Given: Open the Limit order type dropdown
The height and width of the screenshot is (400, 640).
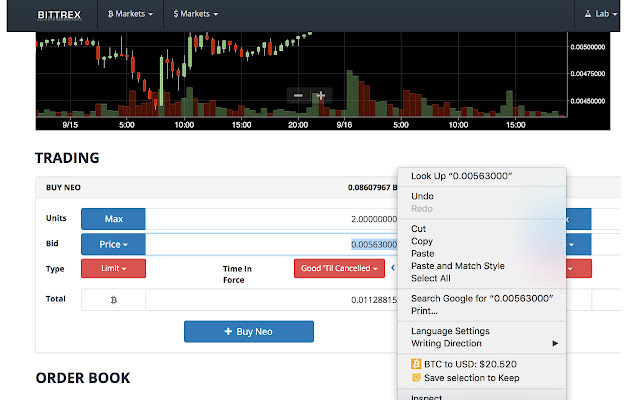Looking at the screenshot, I should [113, 268].
